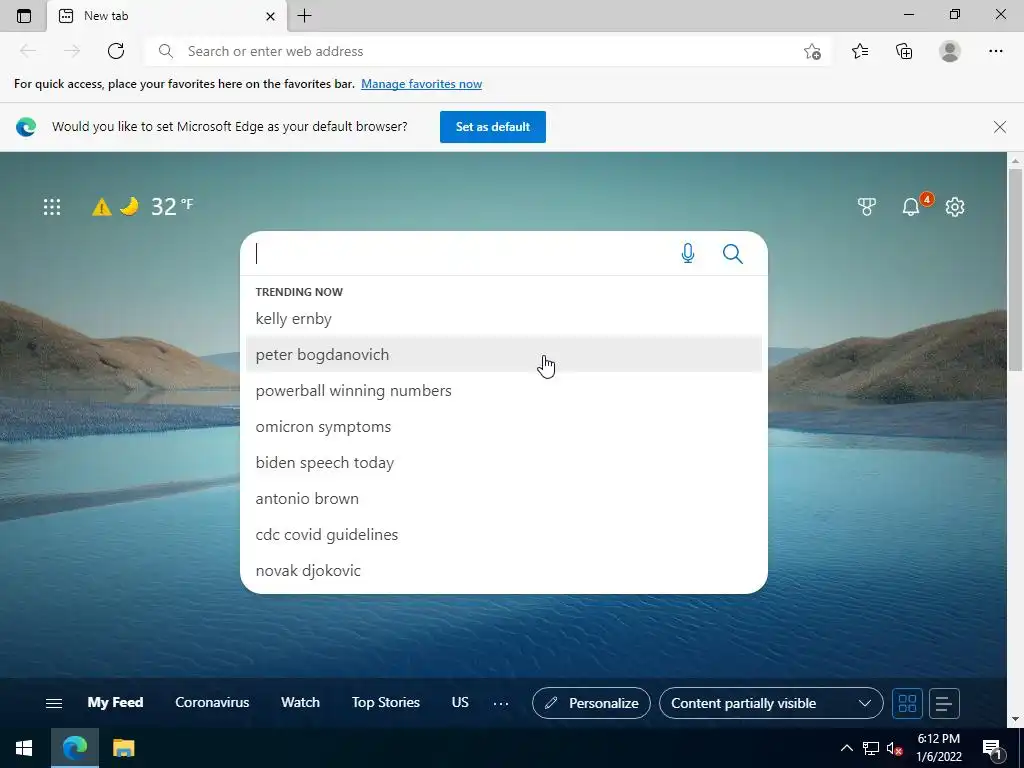Select antonio brown suggestion
The image size is (1024, 768).
coord(504,498)
